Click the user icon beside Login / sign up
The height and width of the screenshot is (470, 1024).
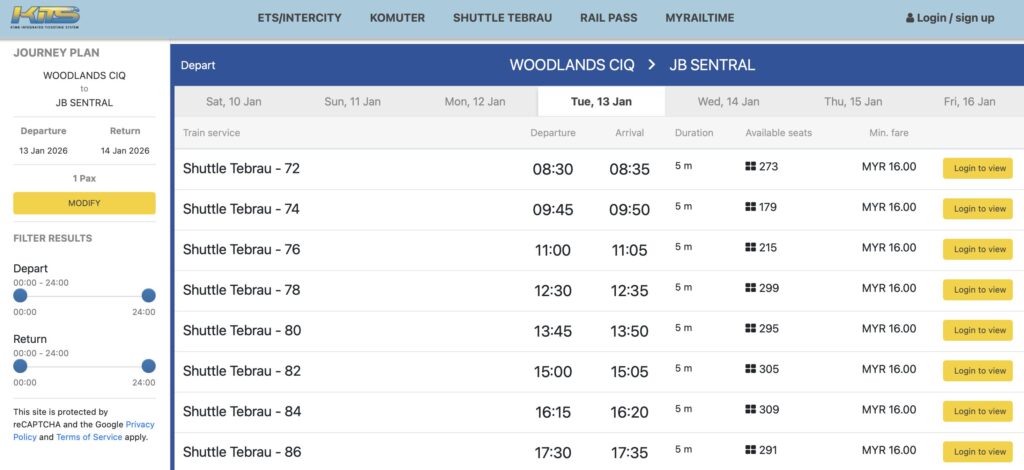pos(910,18)
